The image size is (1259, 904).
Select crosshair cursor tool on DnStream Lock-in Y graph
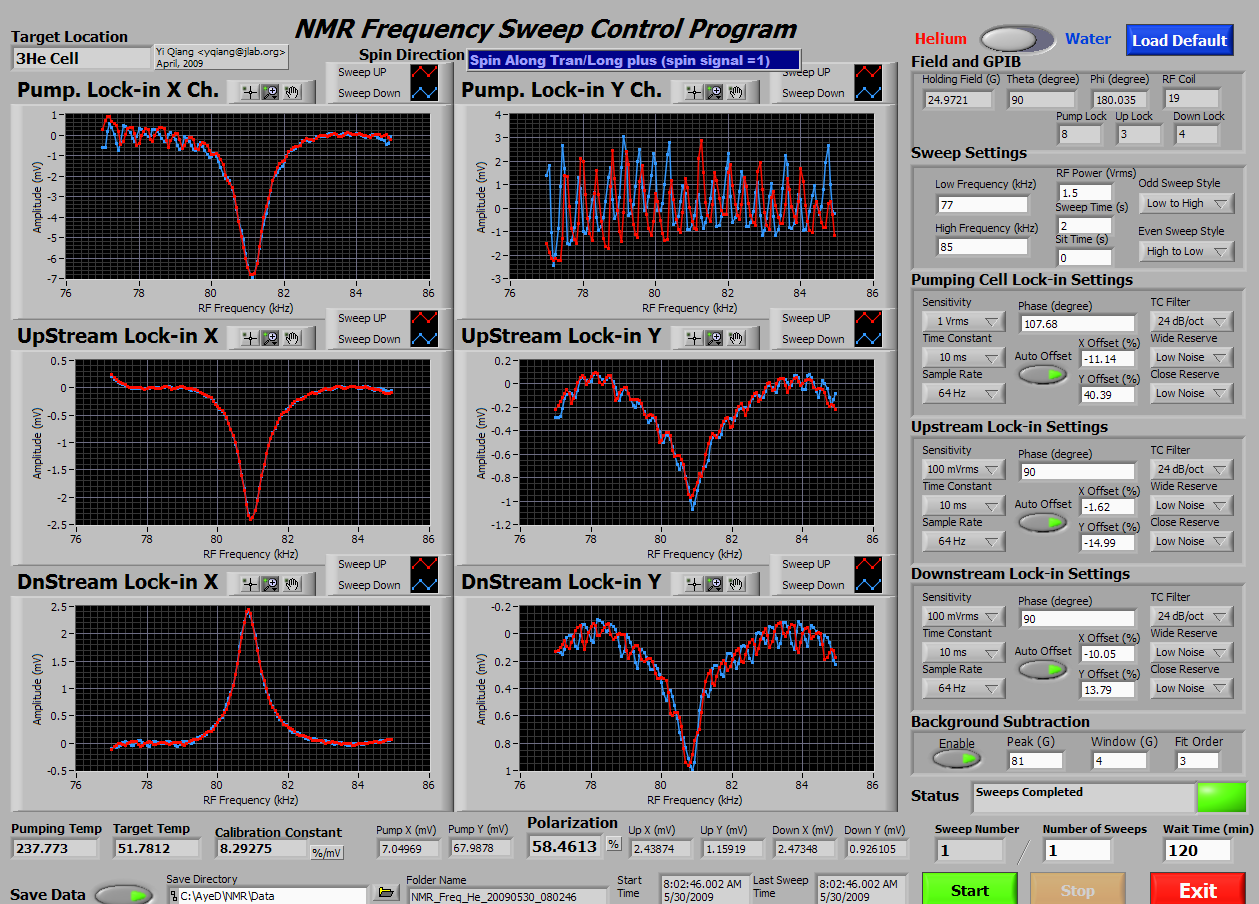click(695, 584)
